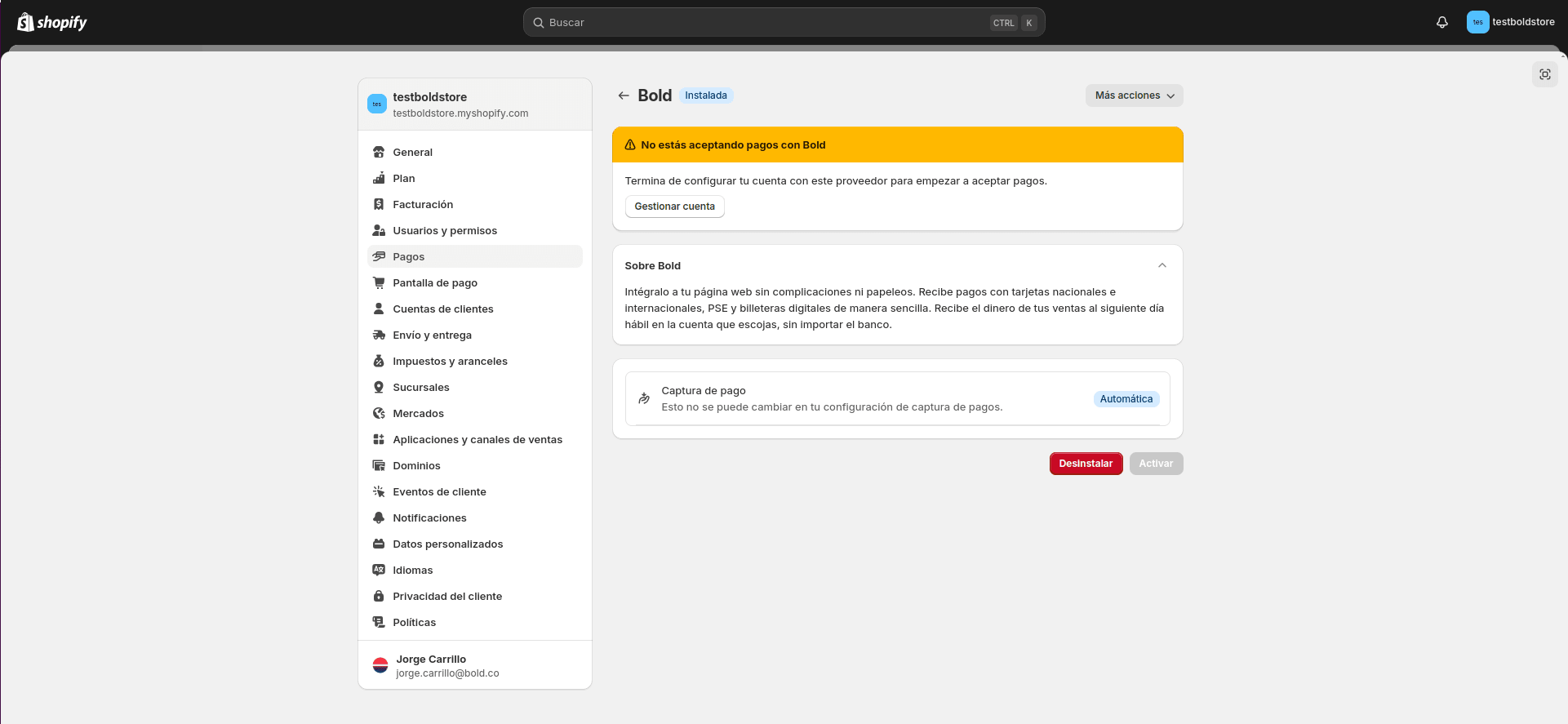1568x724 pixels.
Task: Click the "Bold" page title
Action: click(655, 95)
